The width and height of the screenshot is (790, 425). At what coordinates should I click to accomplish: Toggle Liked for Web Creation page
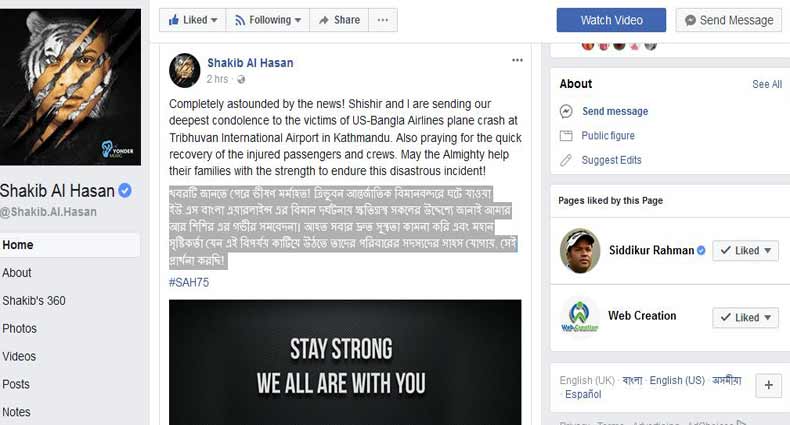(745, 317)
